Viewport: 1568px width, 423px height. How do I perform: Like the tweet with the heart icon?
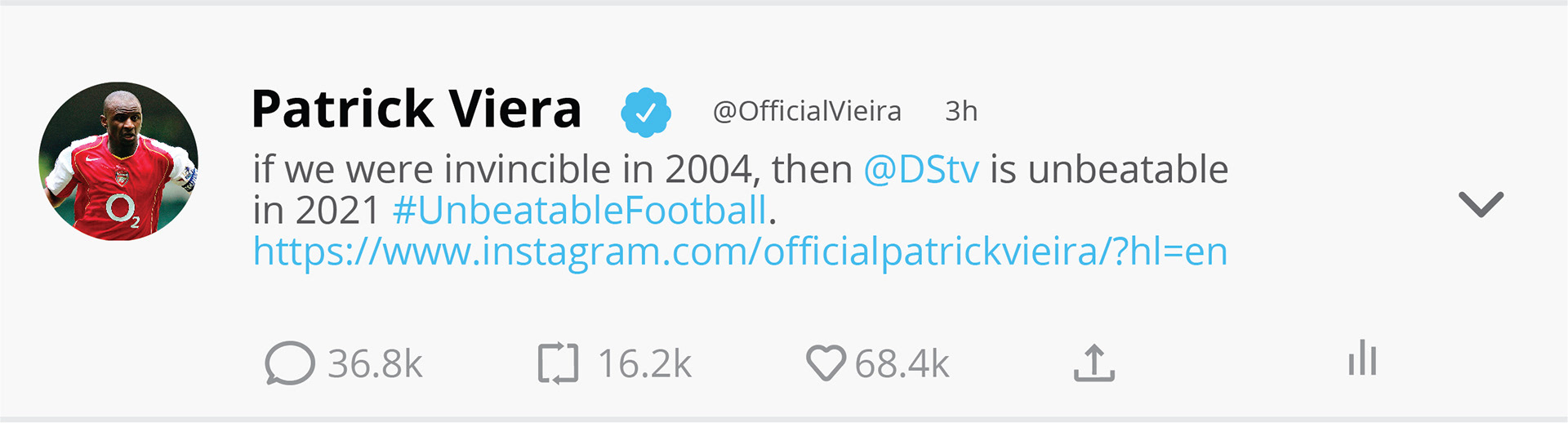(x=826, y=363)
